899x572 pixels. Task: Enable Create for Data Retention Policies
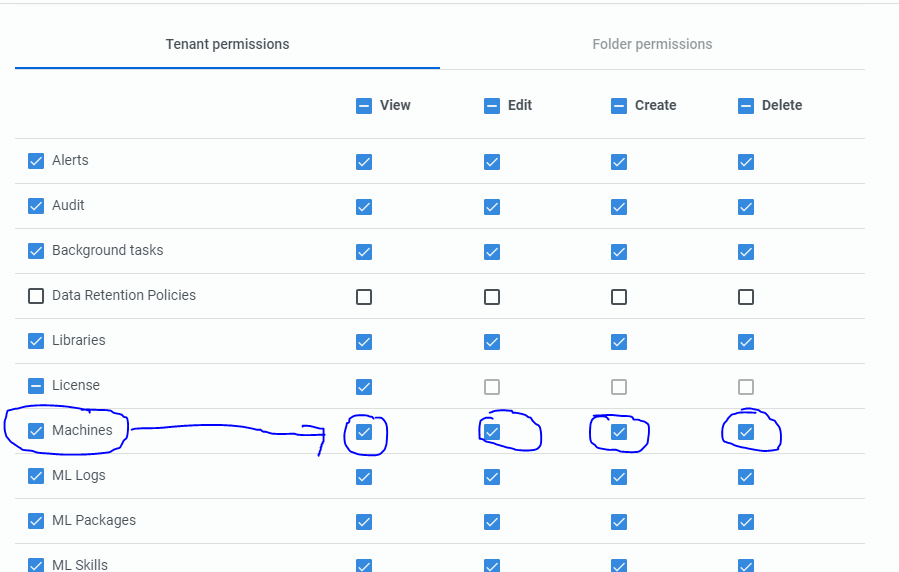[619, 297]
